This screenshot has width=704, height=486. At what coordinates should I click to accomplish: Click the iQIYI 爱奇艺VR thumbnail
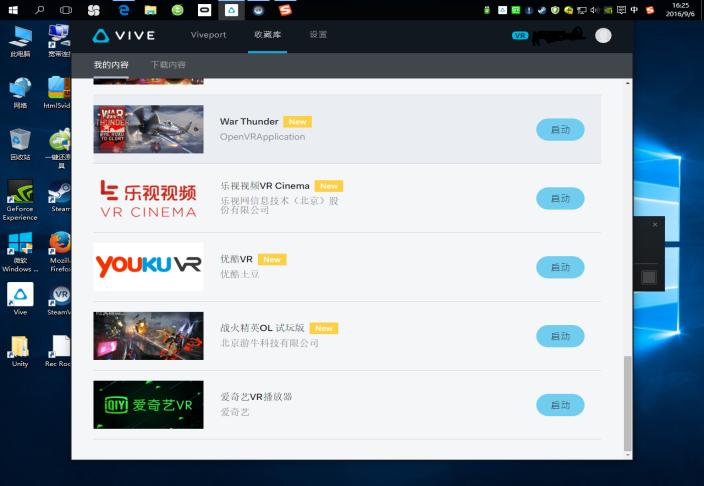pos(148,405)
